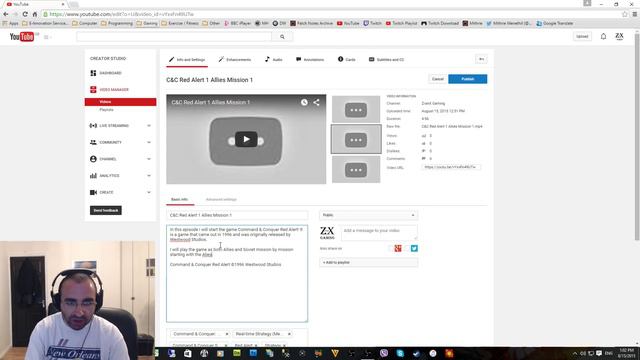Remove the Command & Conquer tag
The width and height of the screenshot is (640, 360).
coord(227,334)
